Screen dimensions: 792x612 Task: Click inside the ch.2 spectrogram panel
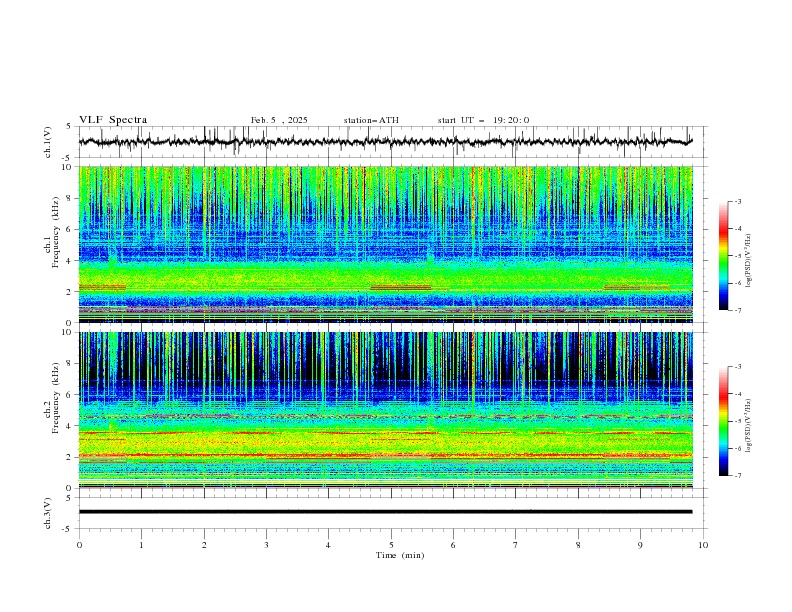point(385,410)
